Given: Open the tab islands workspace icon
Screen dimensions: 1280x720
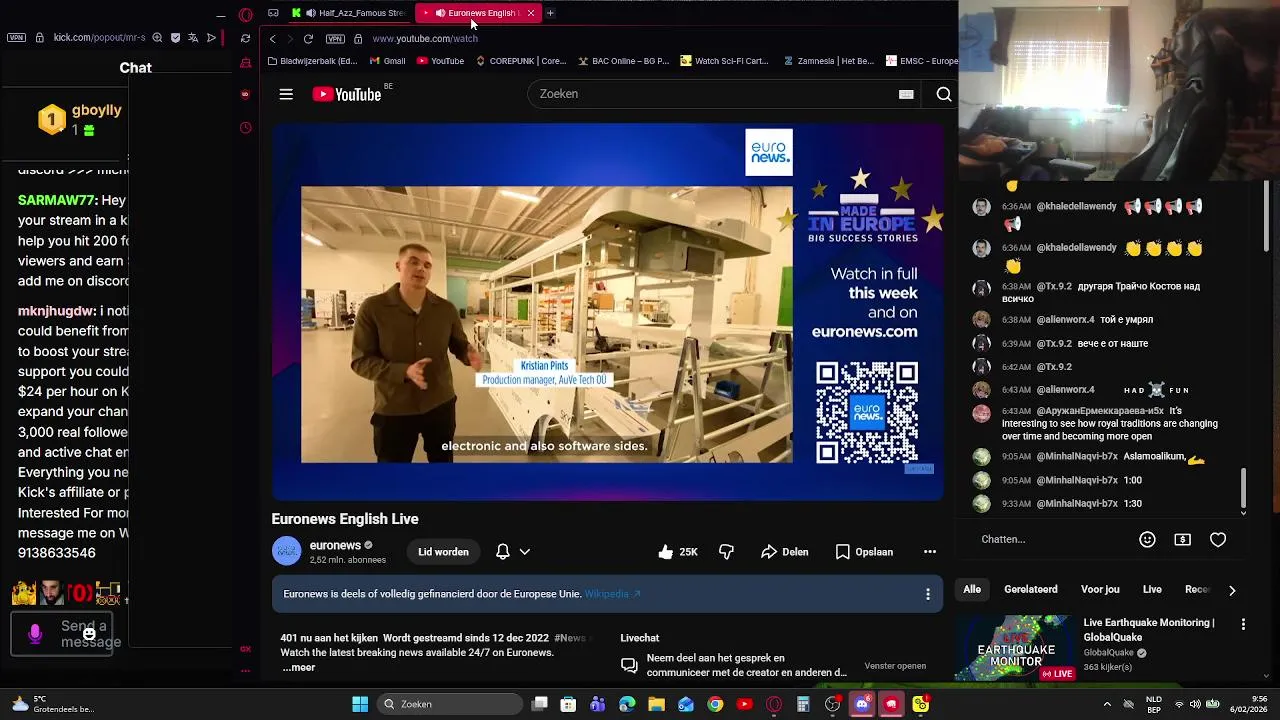Looking at the screenshot, I should tap(273, 13).
